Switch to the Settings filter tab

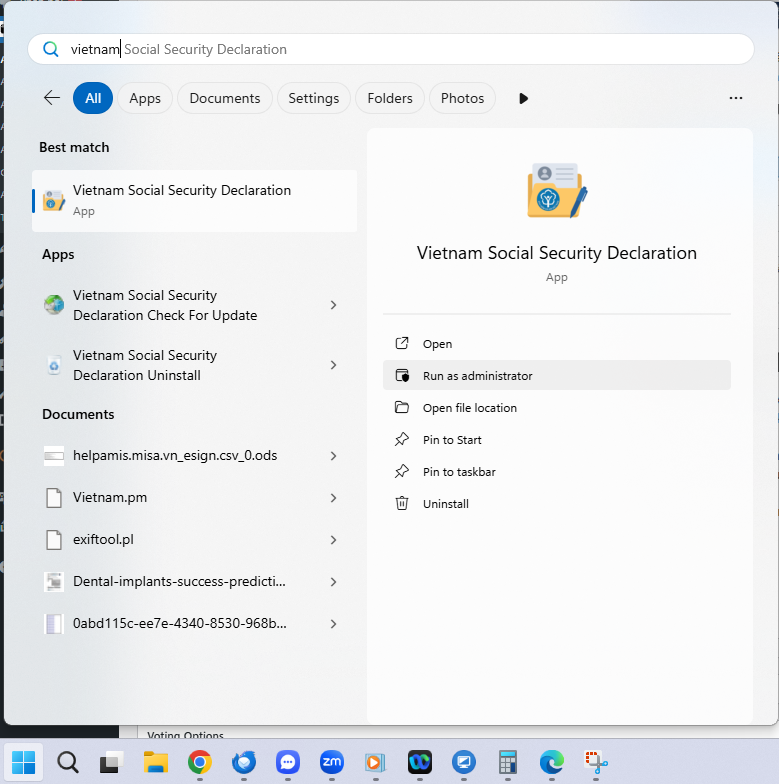coord(314,98)
